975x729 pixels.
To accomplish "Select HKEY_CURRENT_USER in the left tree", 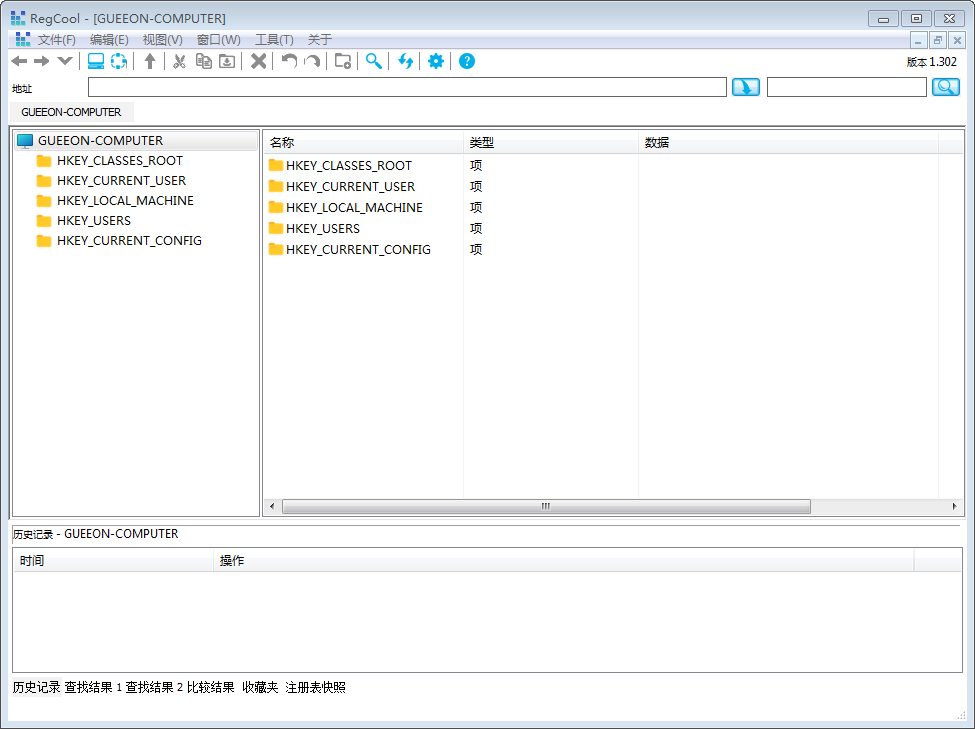I will coord(121,181).
